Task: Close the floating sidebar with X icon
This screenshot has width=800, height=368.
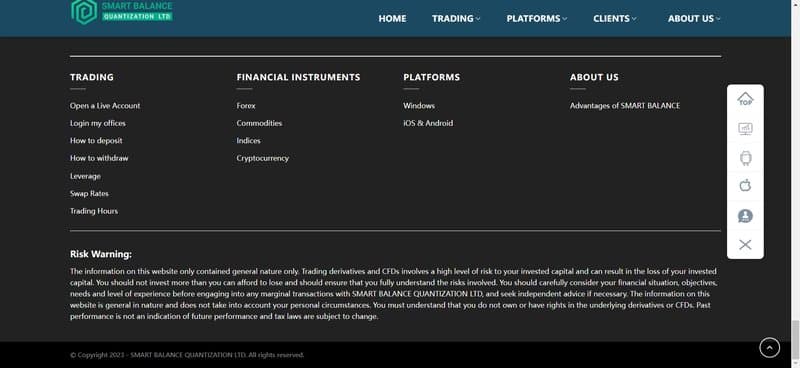Action: click(745, 244)
